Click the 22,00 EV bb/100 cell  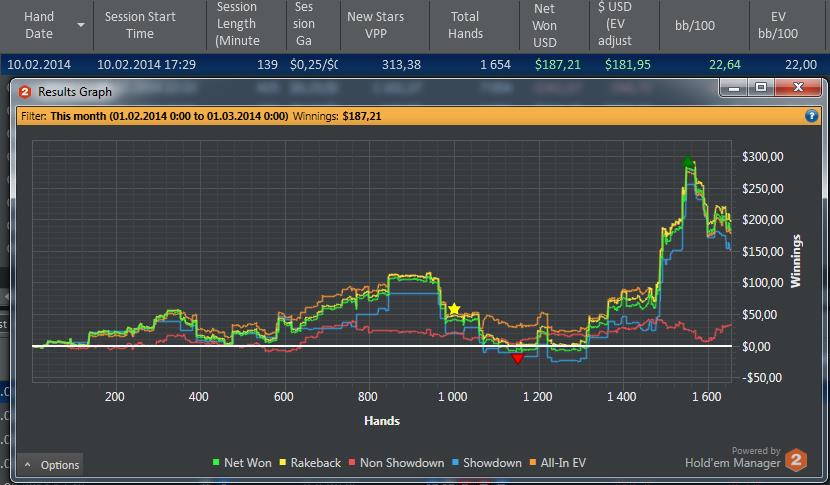click(801, 65)
